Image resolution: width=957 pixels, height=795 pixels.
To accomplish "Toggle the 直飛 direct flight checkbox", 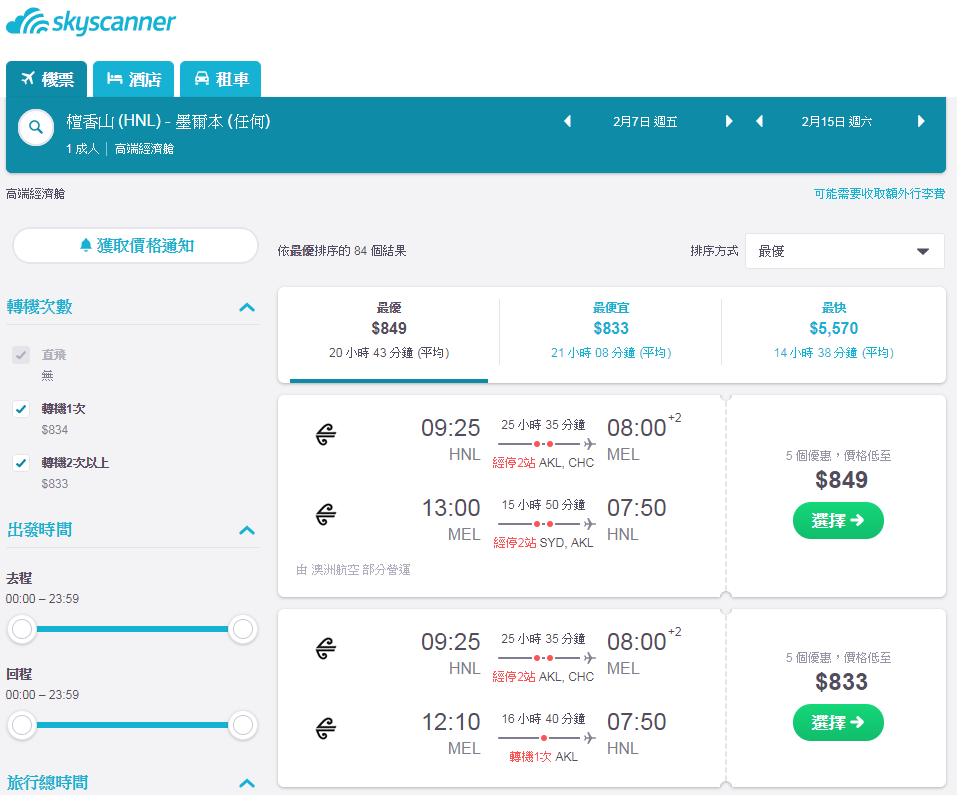I will pos(21,355).
